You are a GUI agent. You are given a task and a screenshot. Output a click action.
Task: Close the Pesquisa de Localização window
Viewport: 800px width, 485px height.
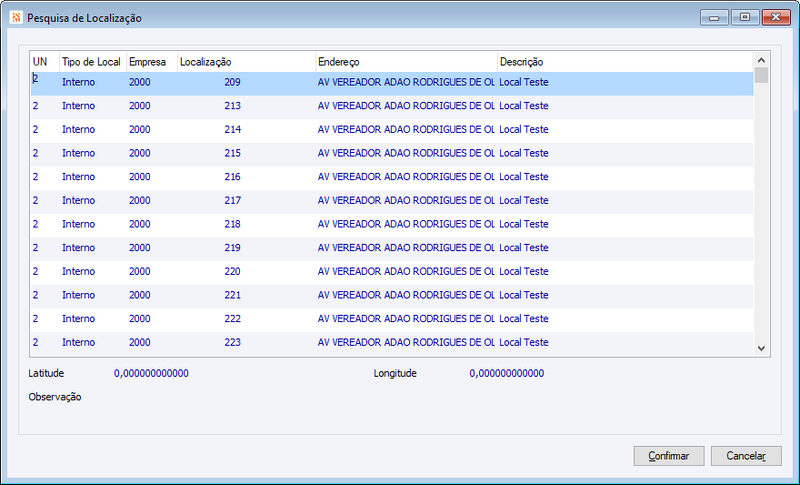[776, 17]
